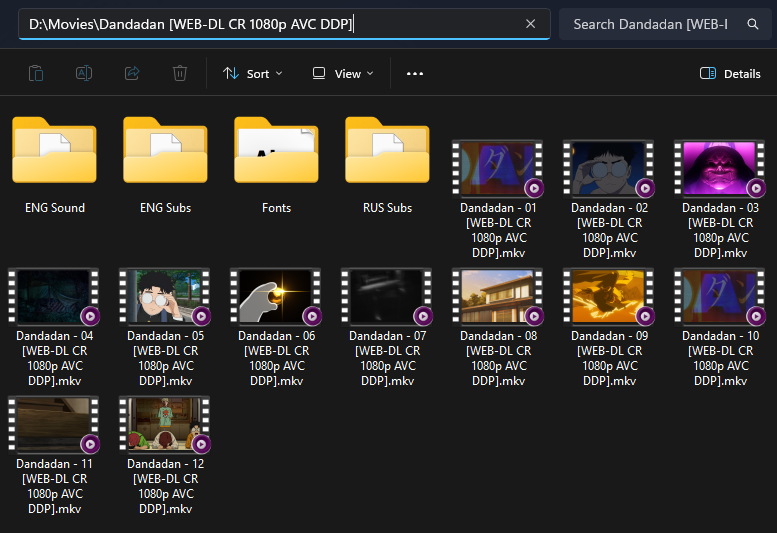
Task: Select the ENG Subs folder icon
Action: pyautogui.click(x=166, y=150)
